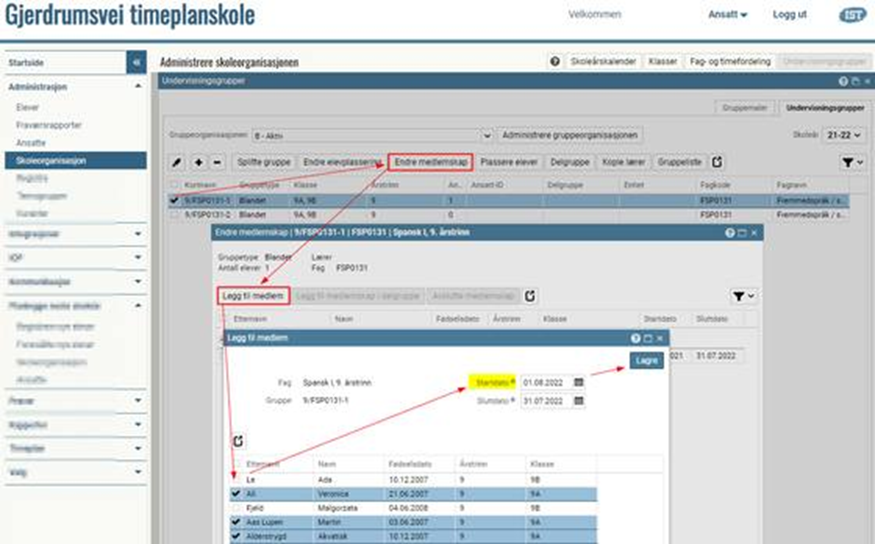The height and width of the screenshot is (544, 875).
Task: Uncheck the Aas Lupen student checkbox
Action: pyautogui.click(x=235, y=521)
